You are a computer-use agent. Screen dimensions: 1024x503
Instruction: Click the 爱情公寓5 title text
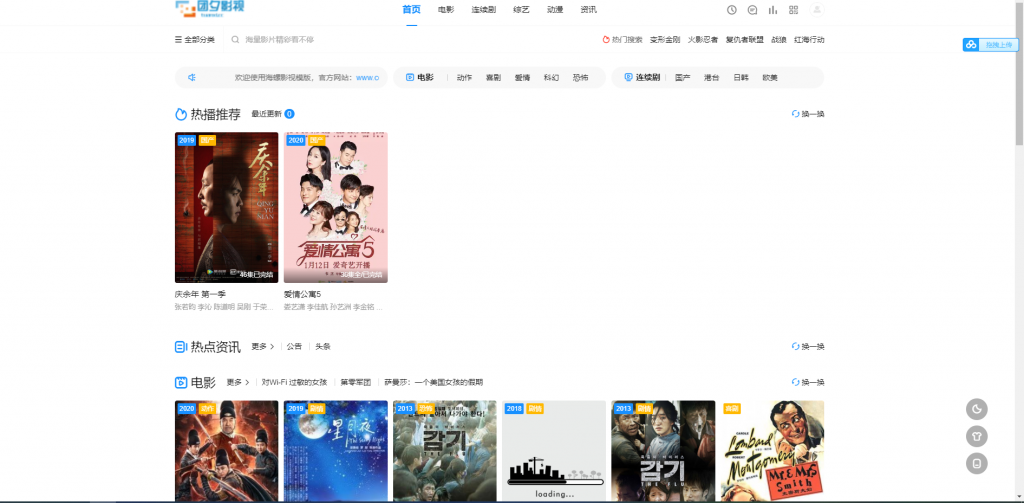point(302,295)
